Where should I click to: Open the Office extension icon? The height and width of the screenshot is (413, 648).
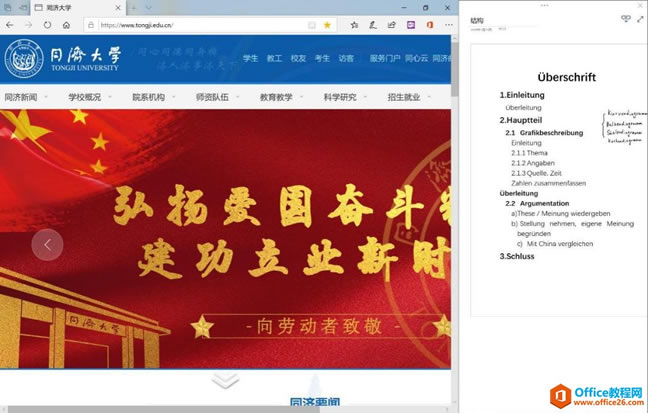[x=430, y=25]
